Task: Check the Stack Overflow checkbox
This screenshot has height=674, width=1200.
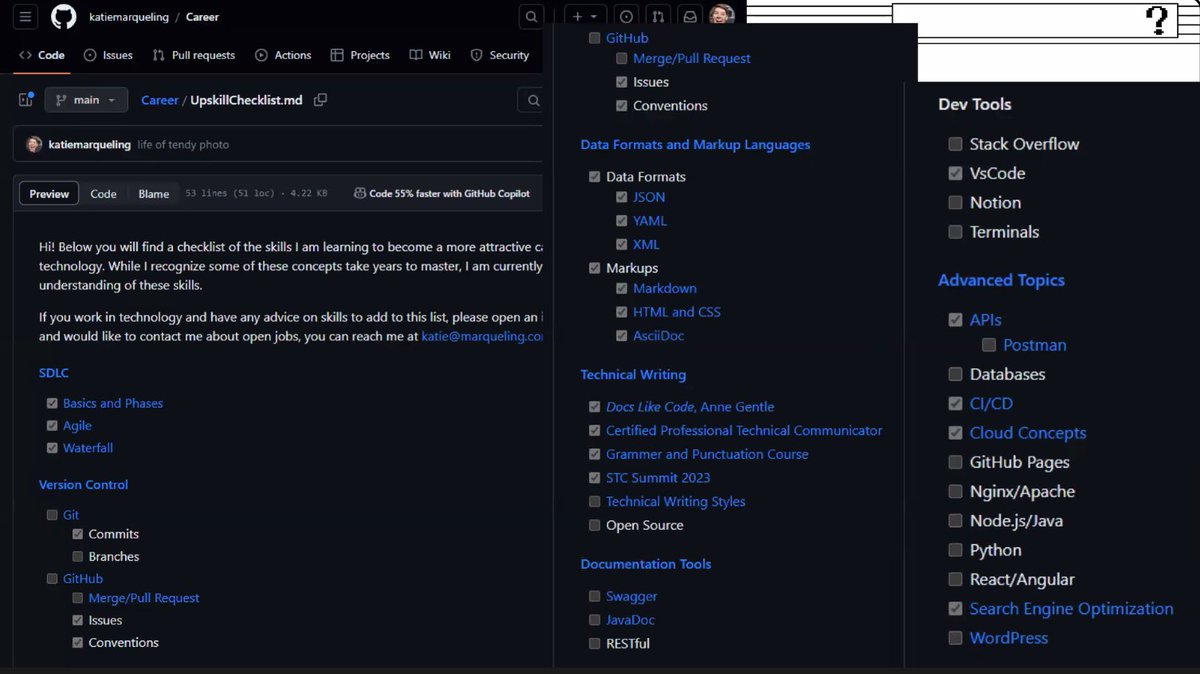Action: click(x=956, y=144)
